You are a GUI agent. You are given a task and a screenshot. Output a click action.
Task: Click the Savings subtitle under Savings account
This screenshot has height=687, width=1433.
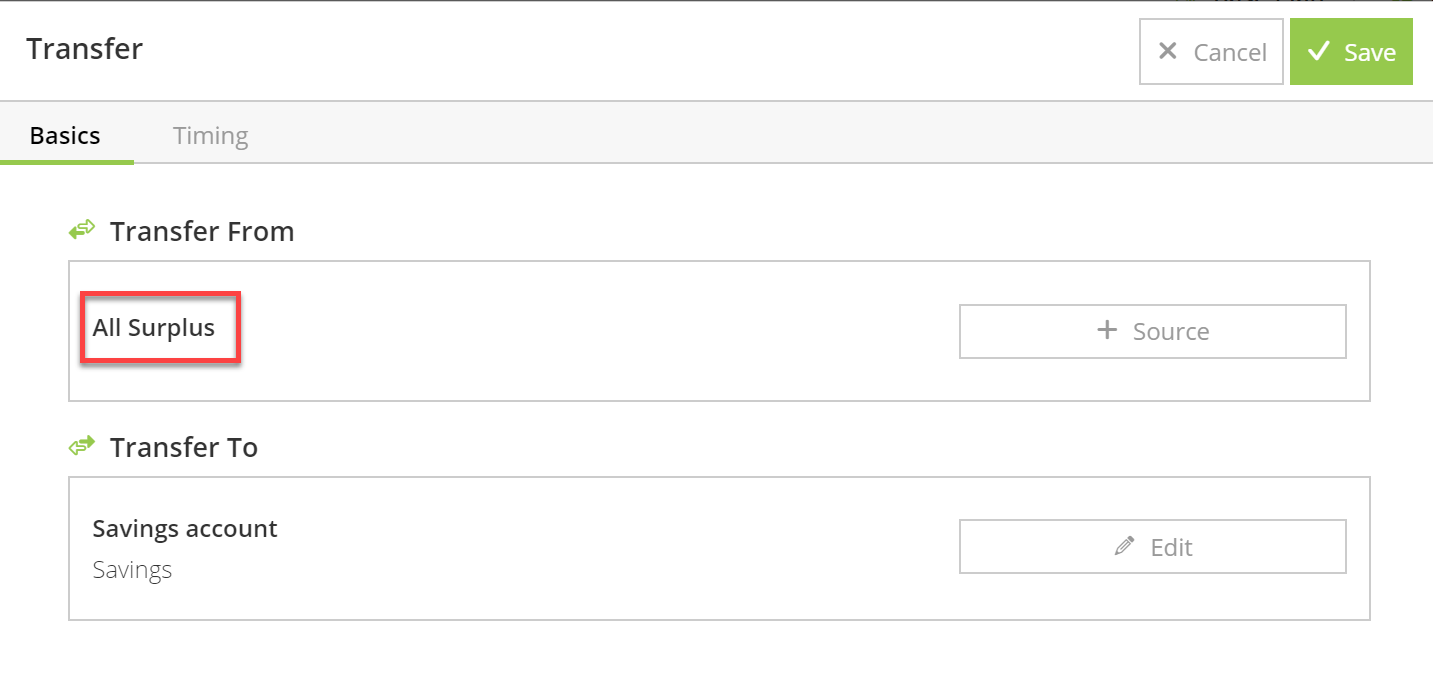[132, 570]
